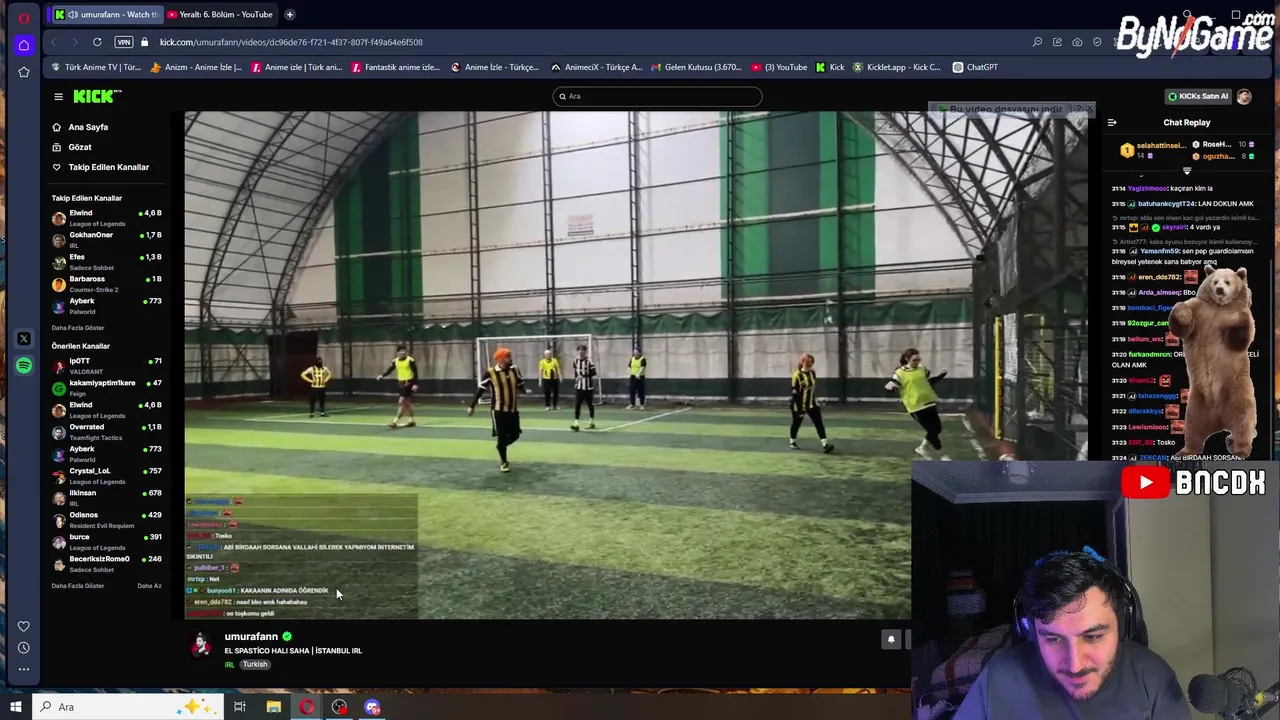Click the IRL category link
Image resolution: width=1280 pixels, height=720 pixels.
click(229, 665)
